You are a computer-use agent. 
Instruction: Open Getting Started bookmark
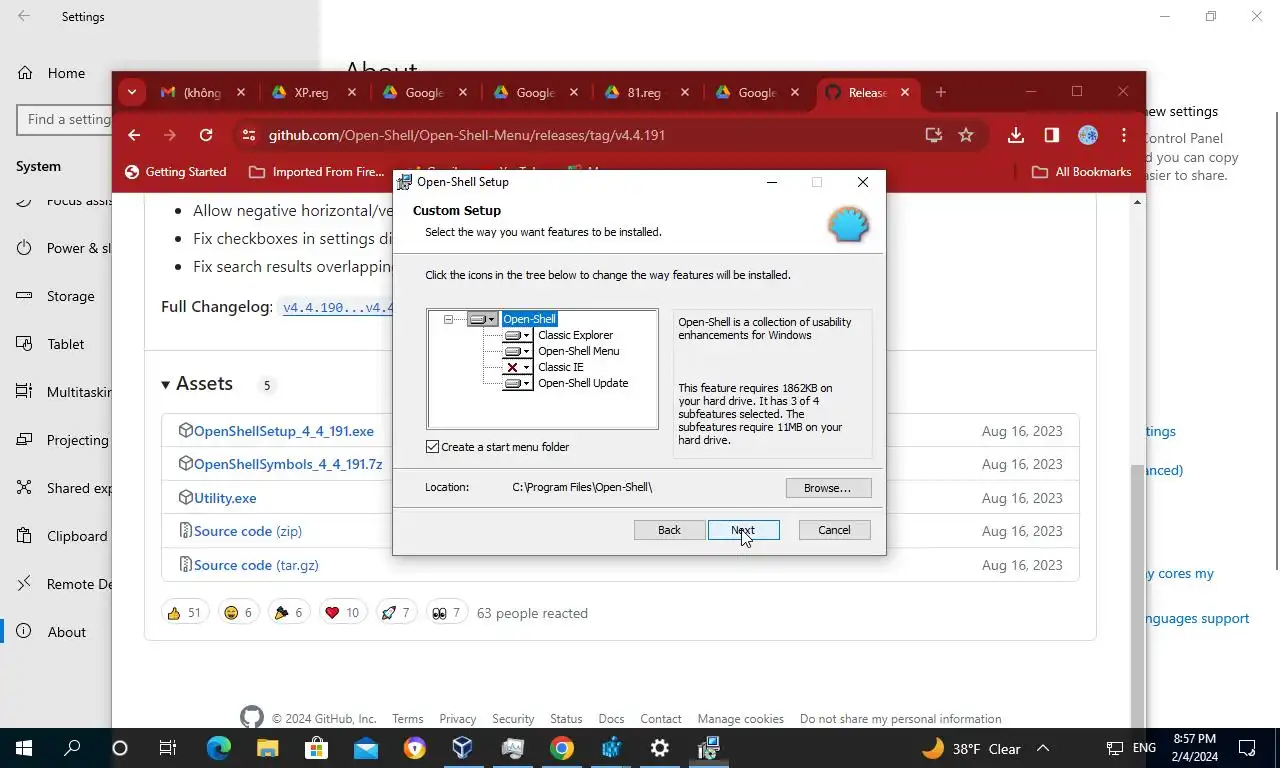click(x=175, y=172)
